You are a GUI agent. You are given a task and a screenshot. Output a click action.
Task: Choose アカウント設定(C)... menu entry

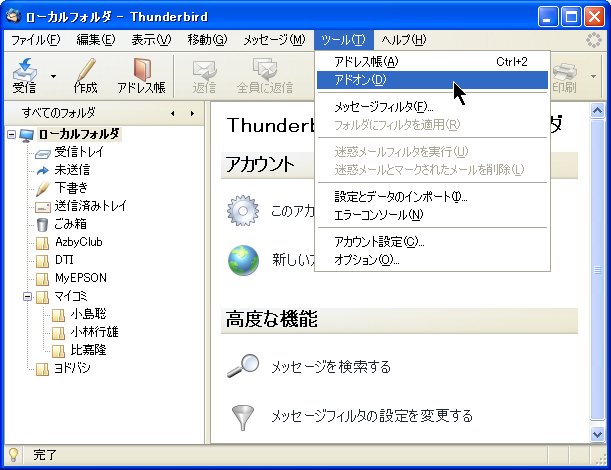point(433,242)
